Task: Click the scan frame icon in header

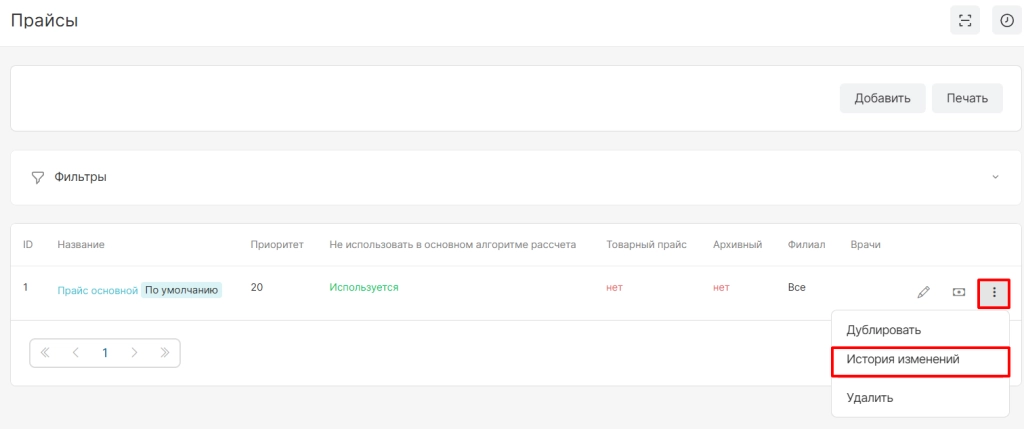Action: click(x=964, y=20)
